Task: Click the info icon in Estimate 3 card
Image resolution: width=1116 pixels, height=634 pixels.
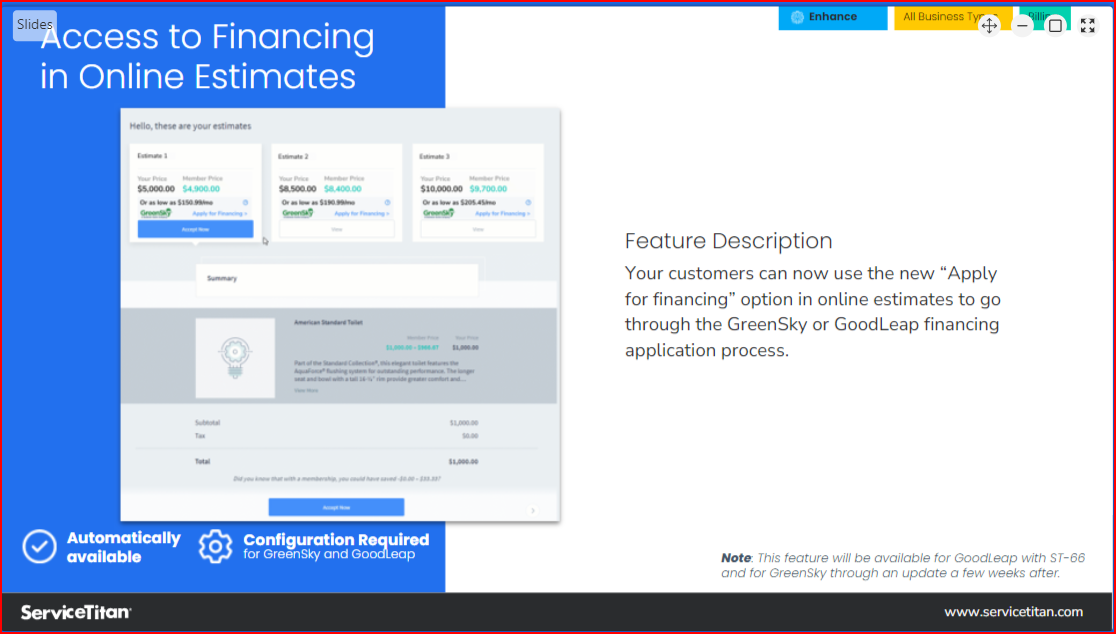Action: pyautogui.click(x=528, y=202)
